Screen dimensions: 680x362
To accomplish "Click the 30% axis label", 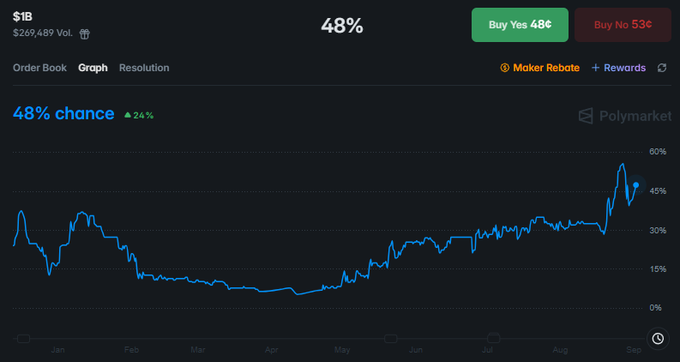I will [657, 230].
